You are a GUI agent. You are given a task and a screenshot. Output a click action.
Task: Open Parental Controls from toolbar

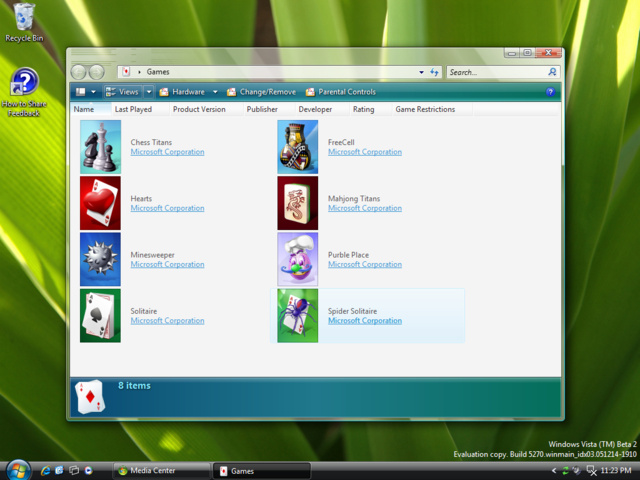pyautogui.click(x=340, y=92)
